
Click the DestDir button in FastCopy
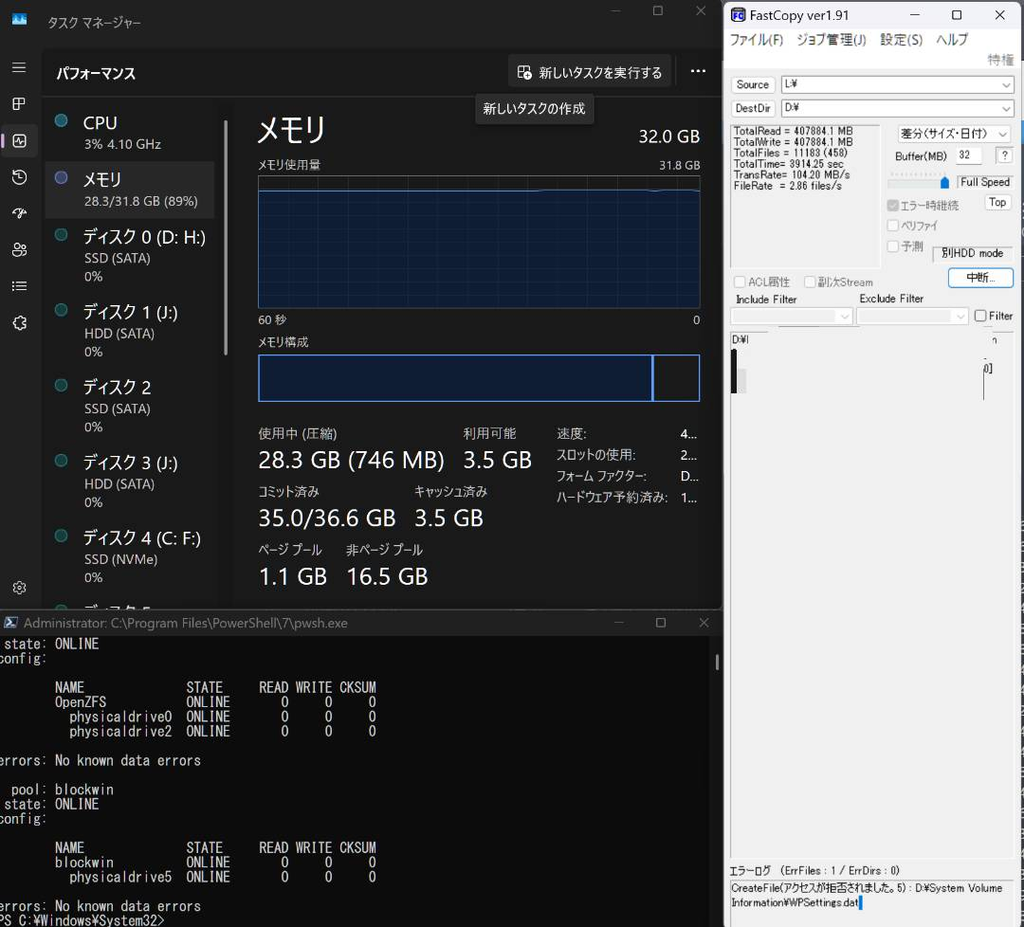click(x=752, y=108)
